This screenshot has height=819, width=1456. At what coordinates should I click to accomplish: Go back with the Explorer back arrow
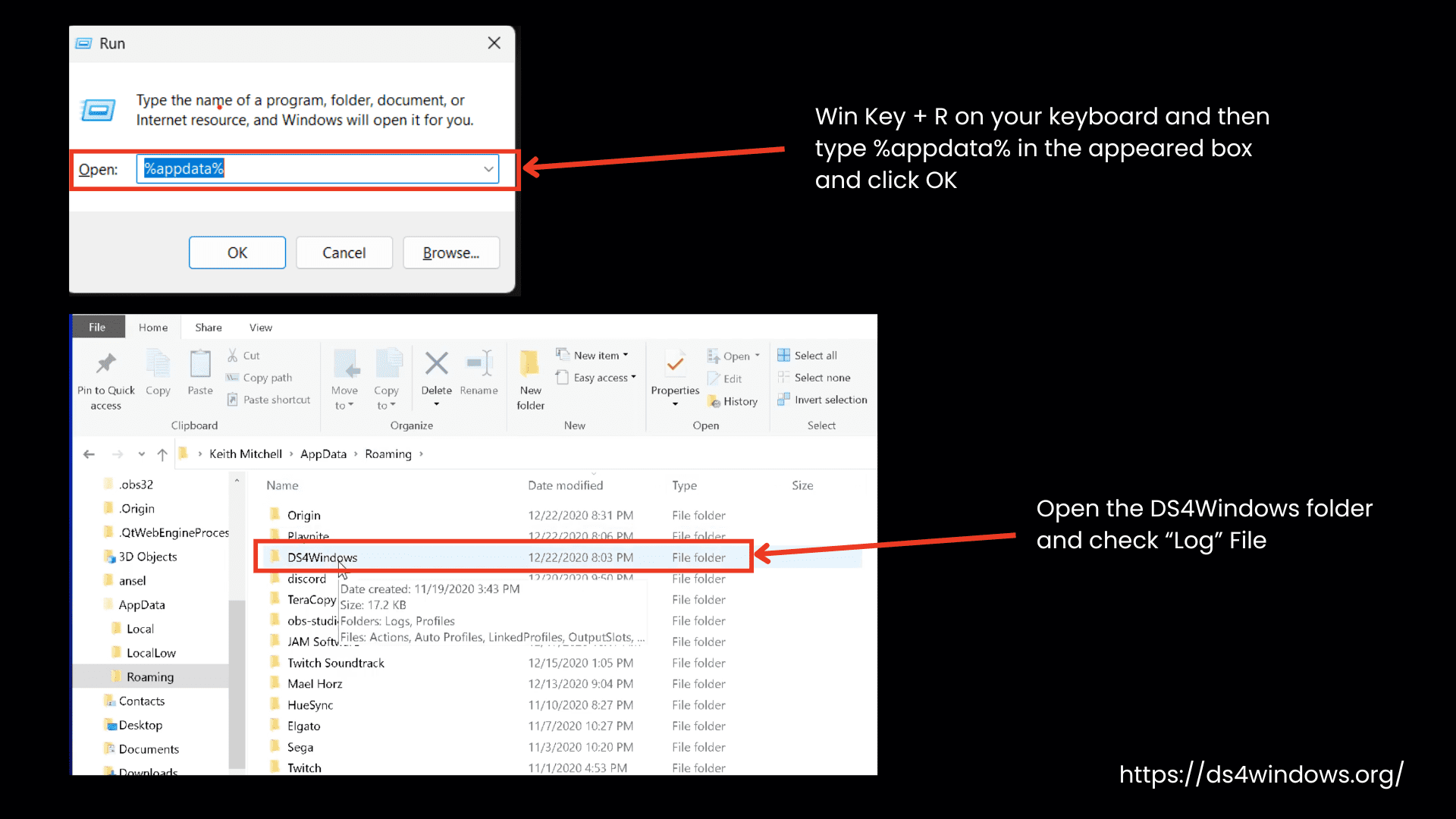tap(89, 454)
